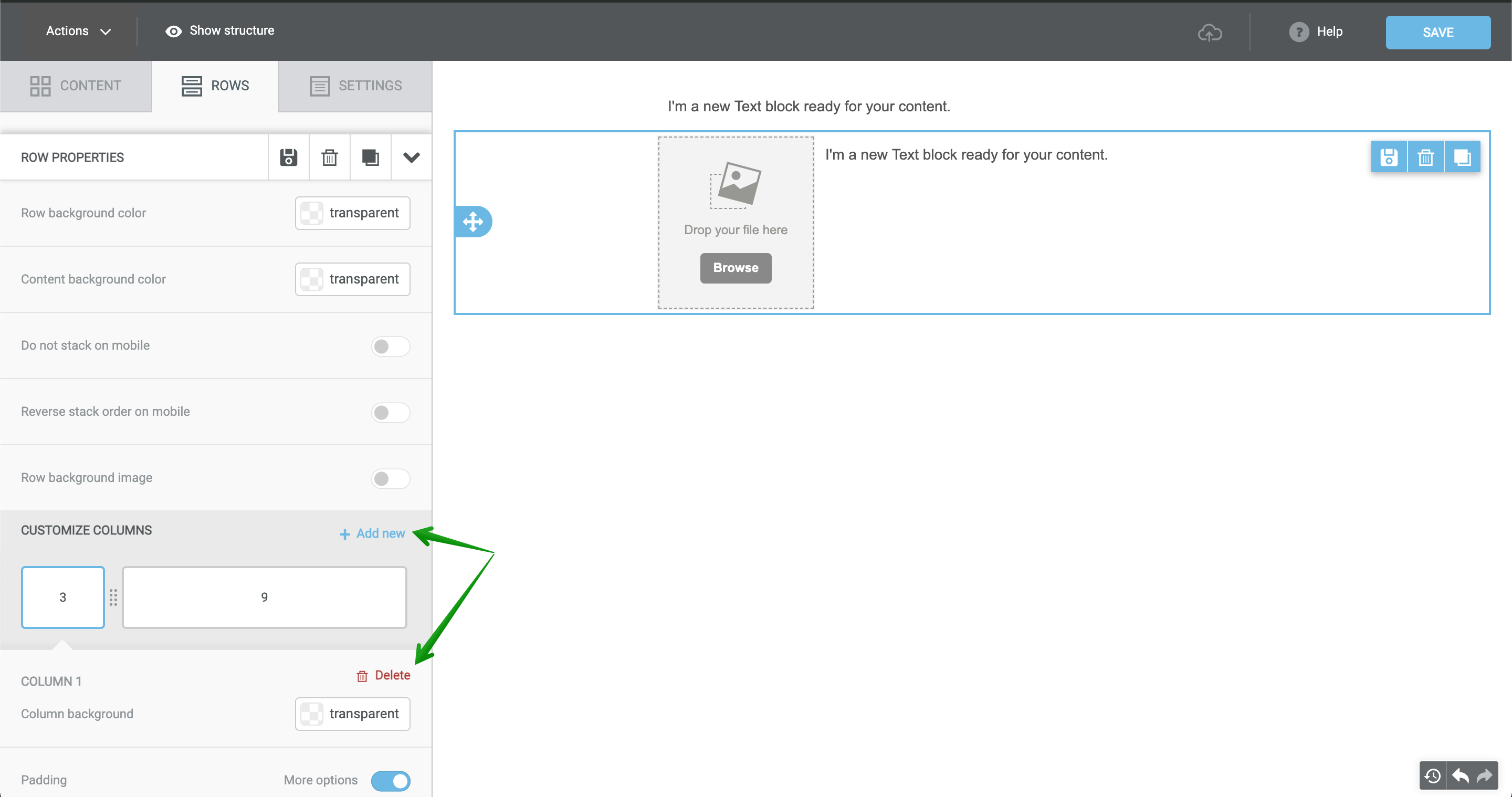Click the duplicate row icon
Screen dimensions: 1512x797
370,158
